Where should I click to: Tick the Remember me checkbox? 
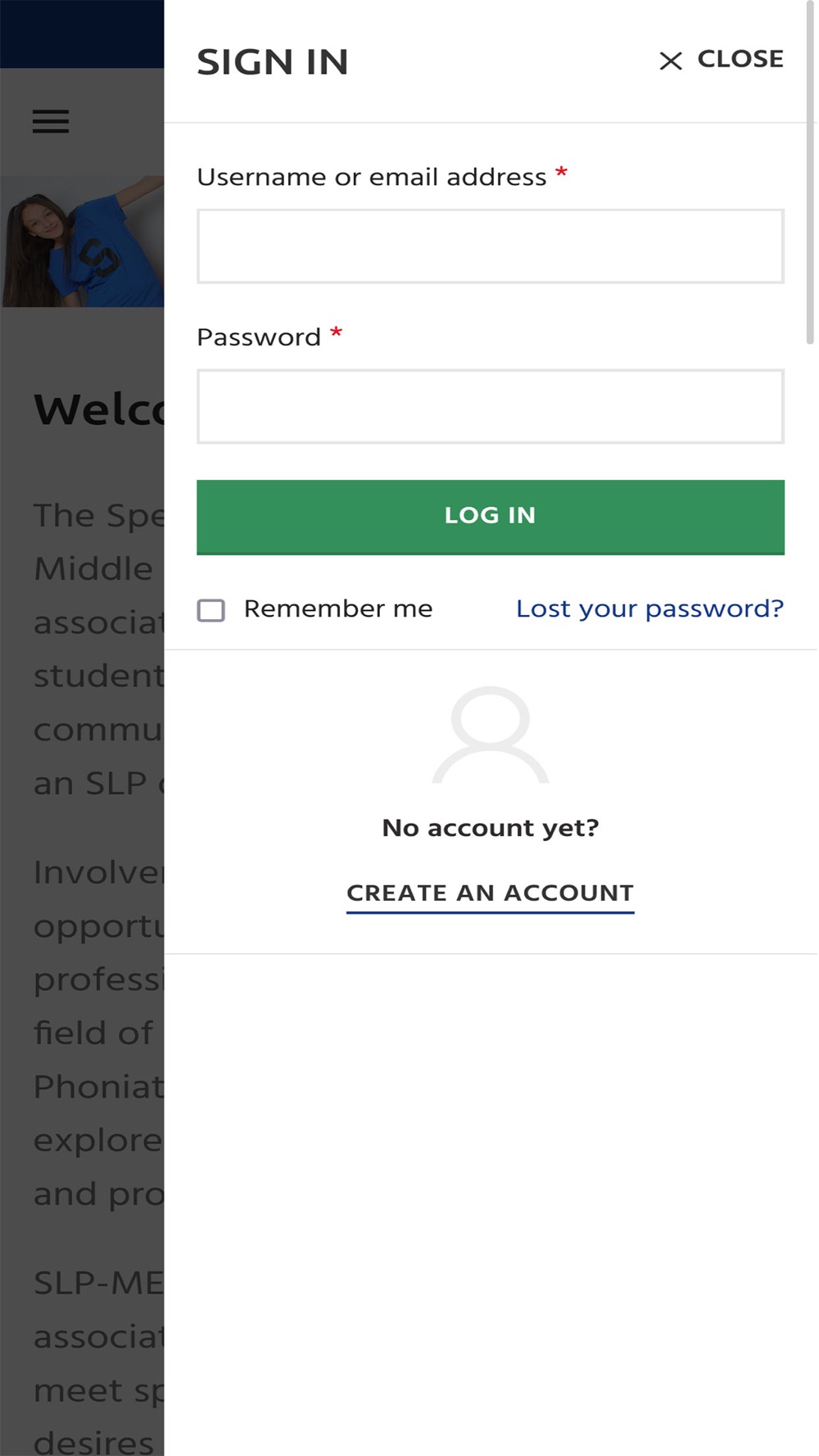coord(211,610)
